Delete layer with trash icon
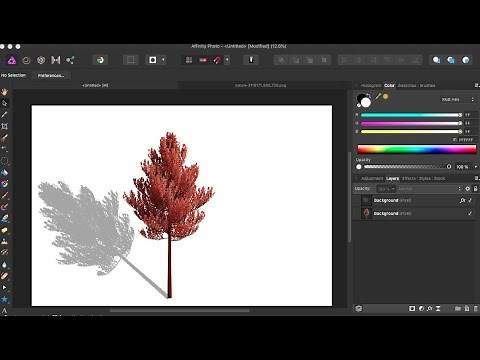 coord(476,309)
